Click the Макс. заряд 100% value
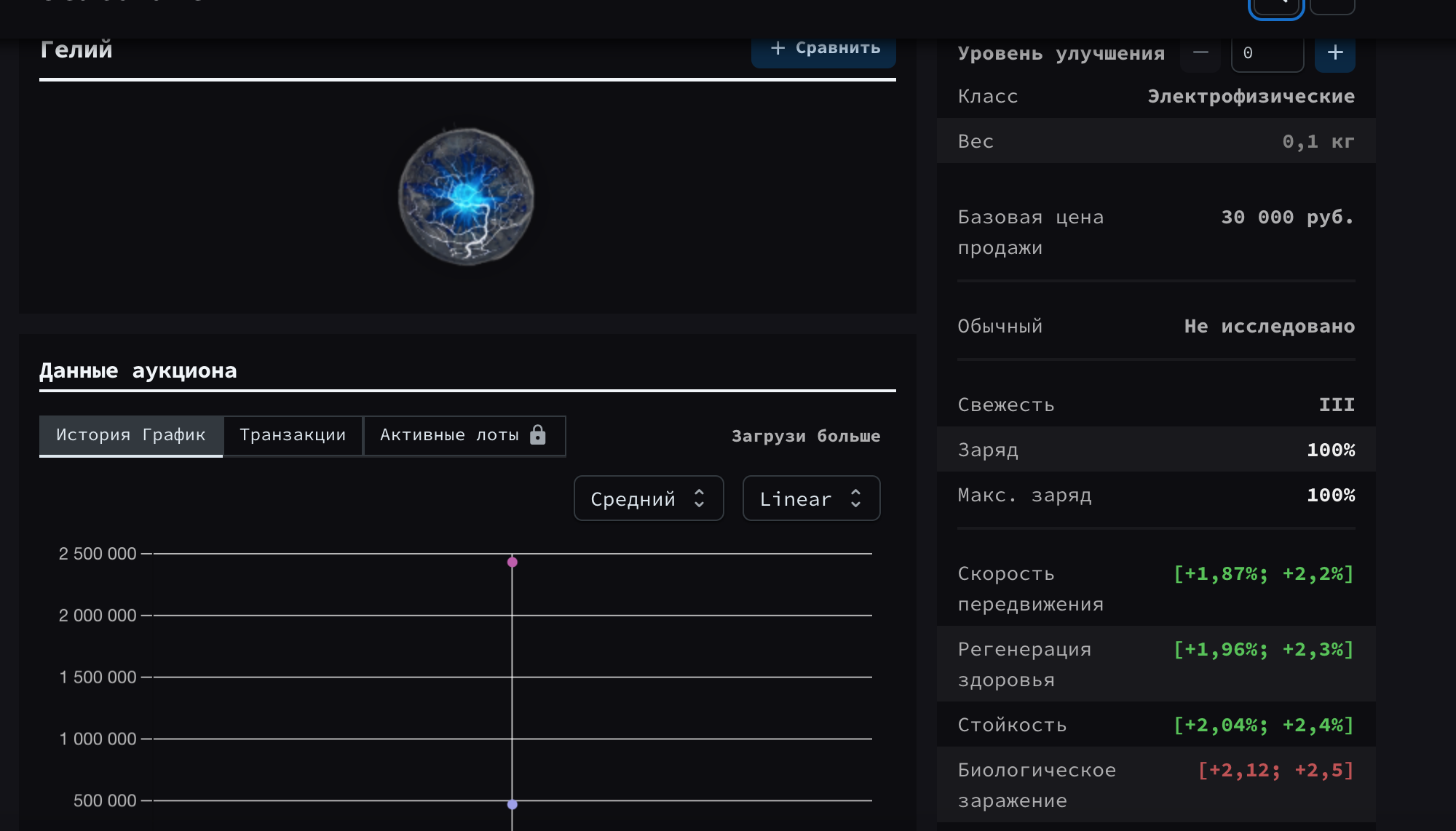 [x=1331, y=495]
